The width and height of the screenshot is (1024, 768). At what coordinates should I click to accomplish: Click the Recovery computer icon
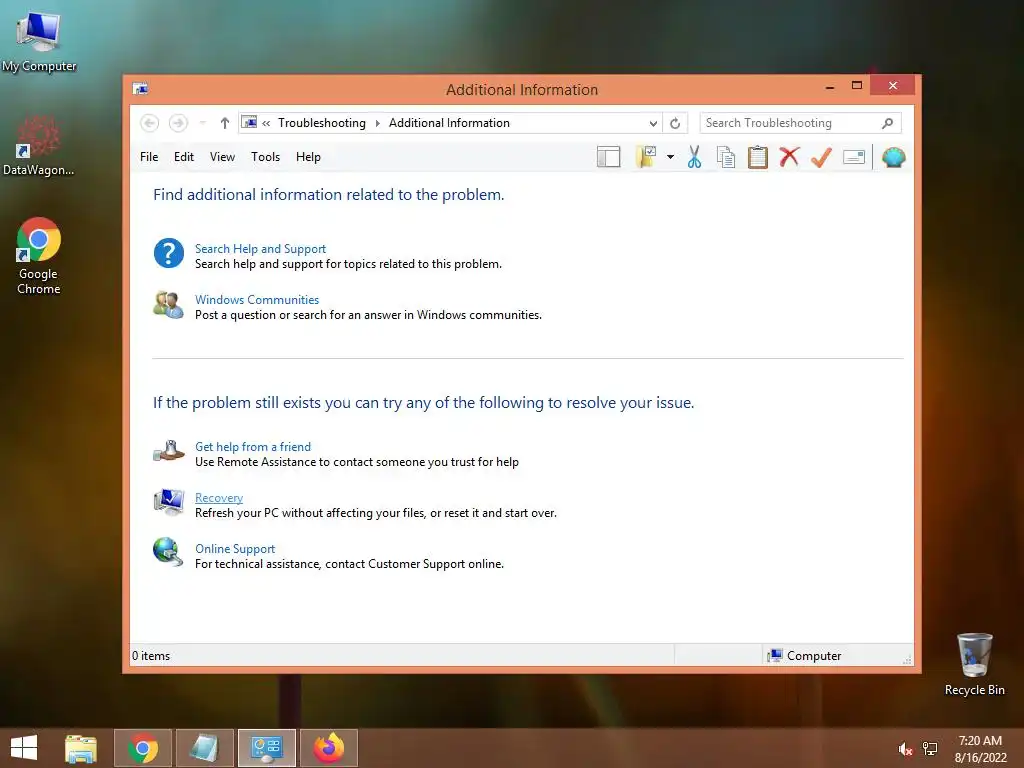168,502
